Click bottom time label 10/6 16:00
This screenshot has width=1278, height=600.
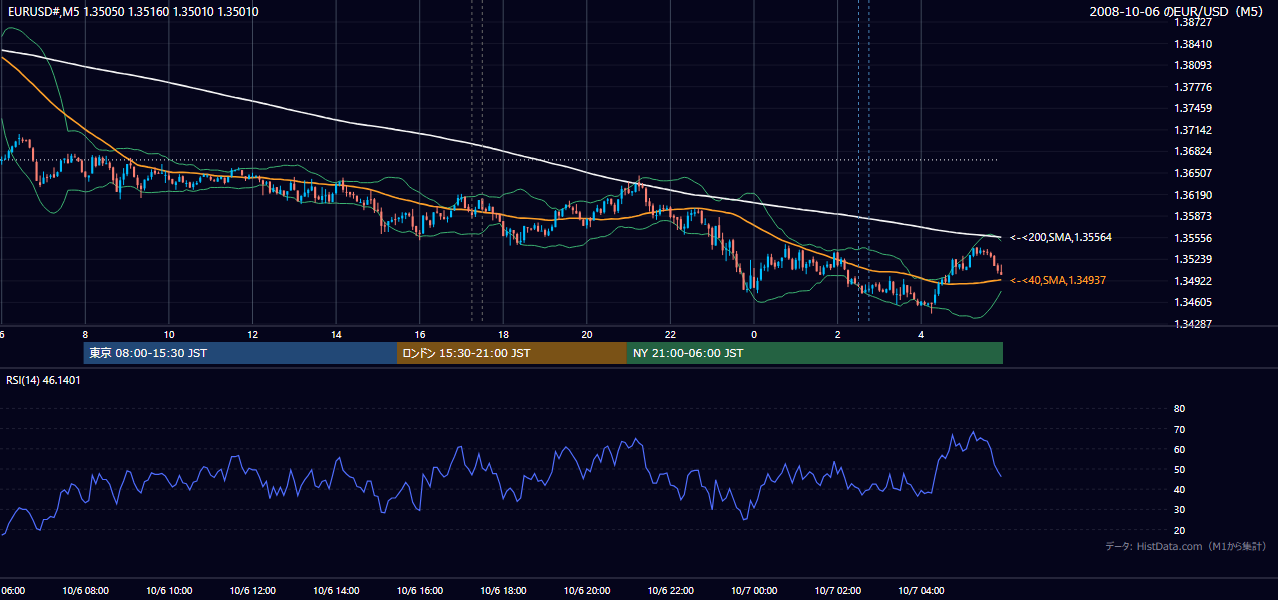[x=420, y=591]
